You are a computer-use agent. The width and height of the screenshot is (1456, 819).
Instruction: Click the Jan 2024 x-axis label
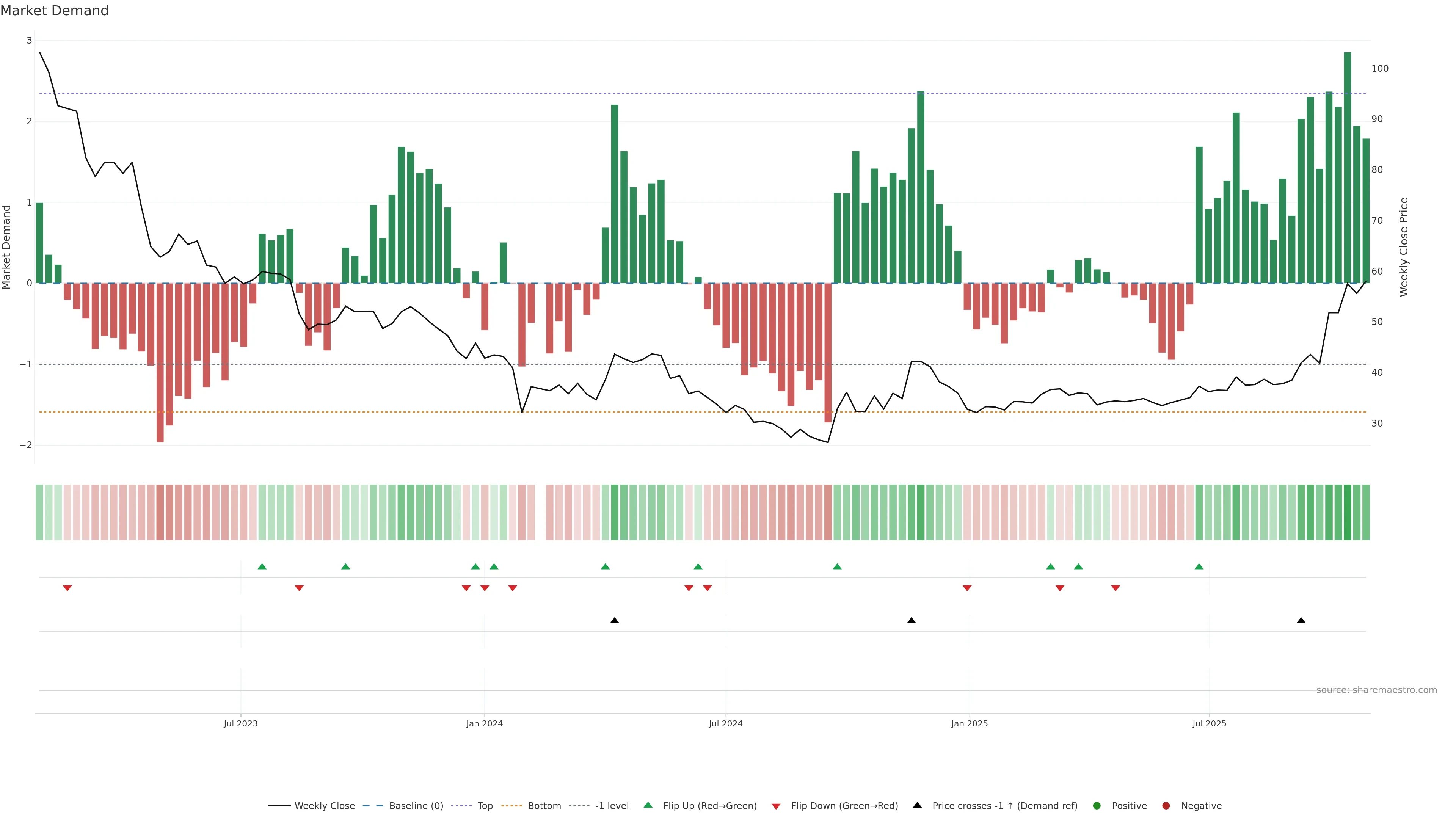(485, 723)
